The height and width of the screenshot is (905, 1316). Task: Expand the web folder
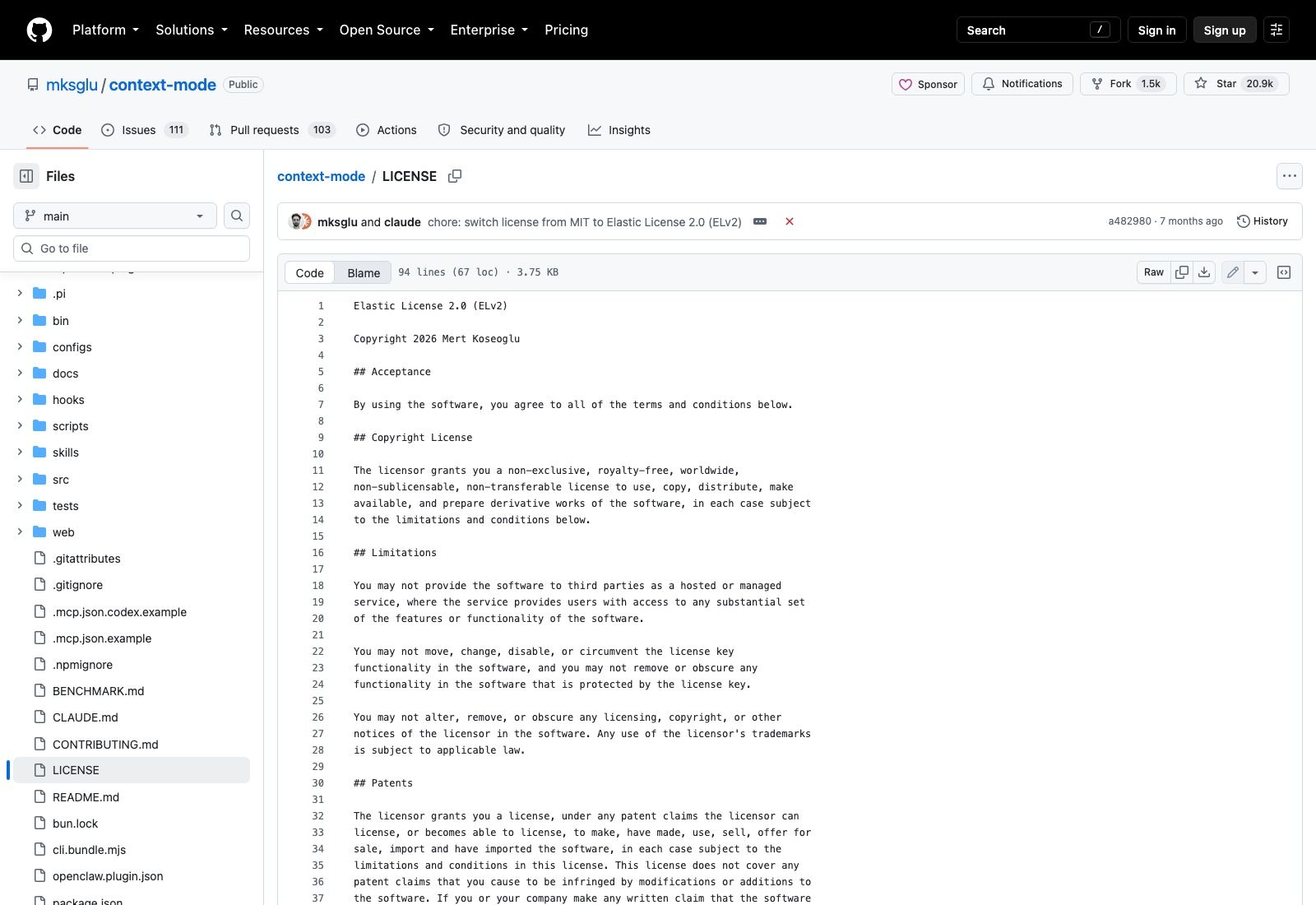(20, 531)
